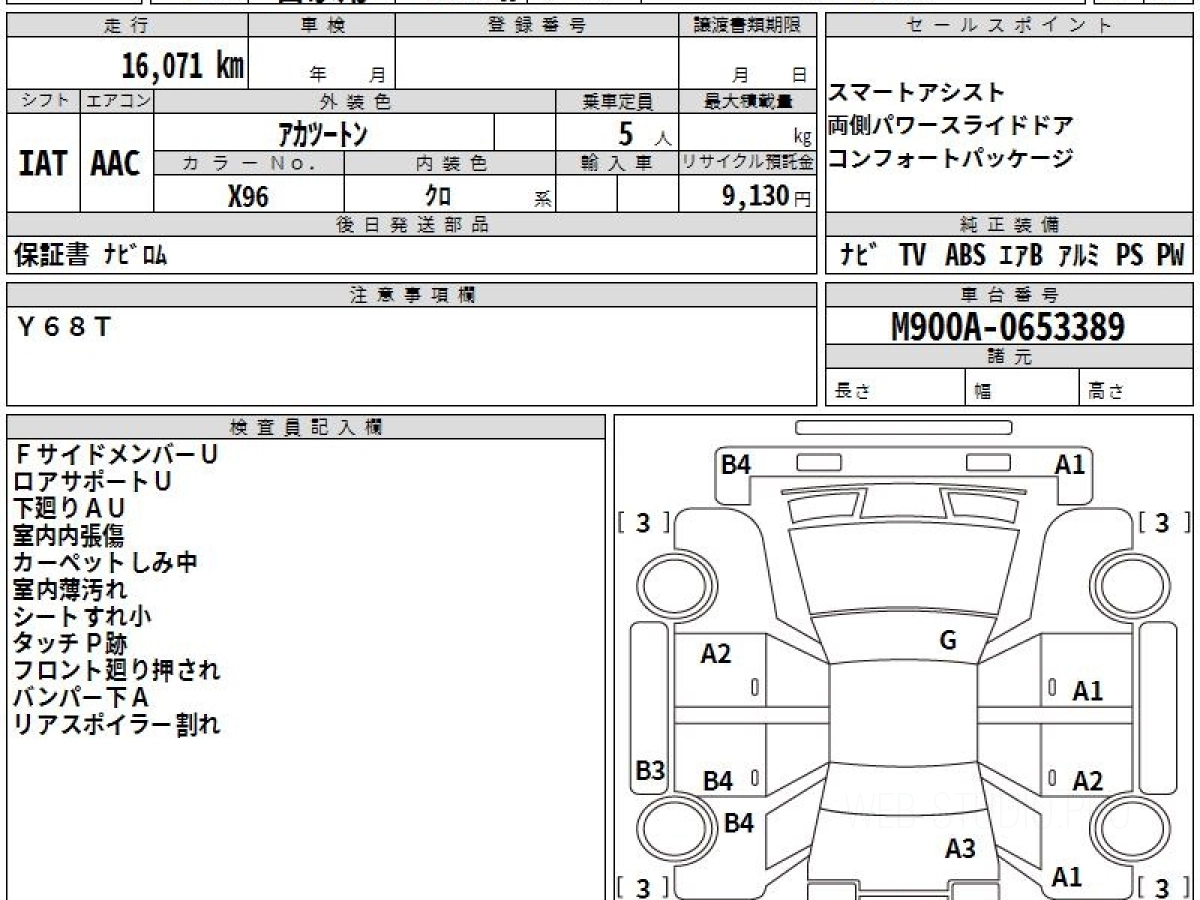Click the 乗車定員 header
This screenshot has height=900, width=1200.
pos(617,101)
